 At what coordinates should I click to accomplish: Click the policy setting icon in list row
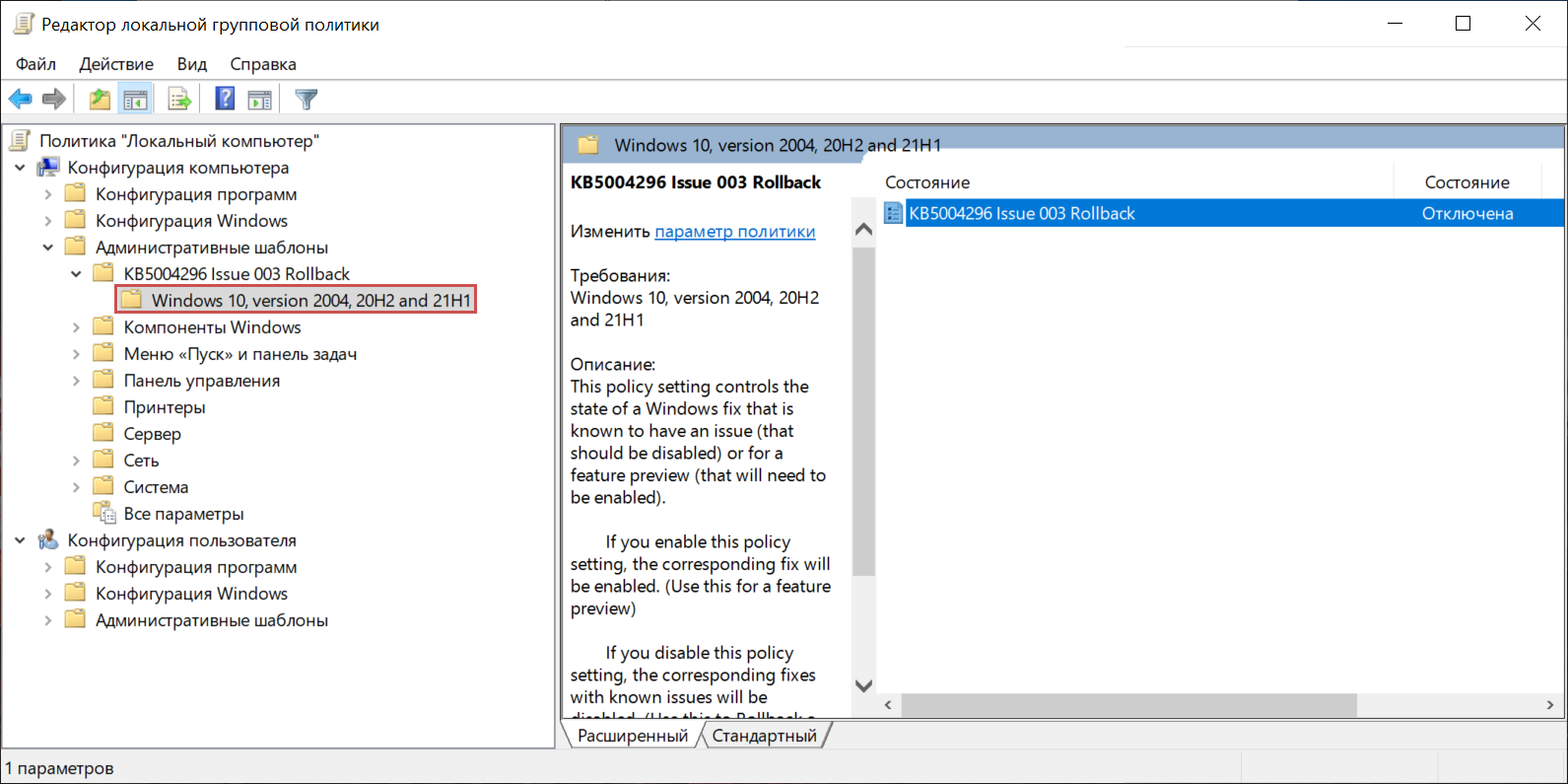pos(894,213)
